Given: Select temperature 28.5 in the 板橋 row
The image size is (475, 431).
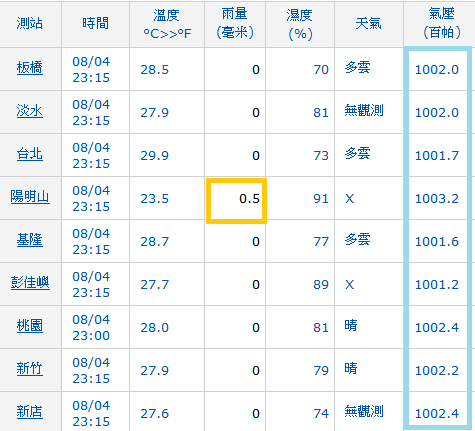Looking at the screenshot, I should coord(155,70).
